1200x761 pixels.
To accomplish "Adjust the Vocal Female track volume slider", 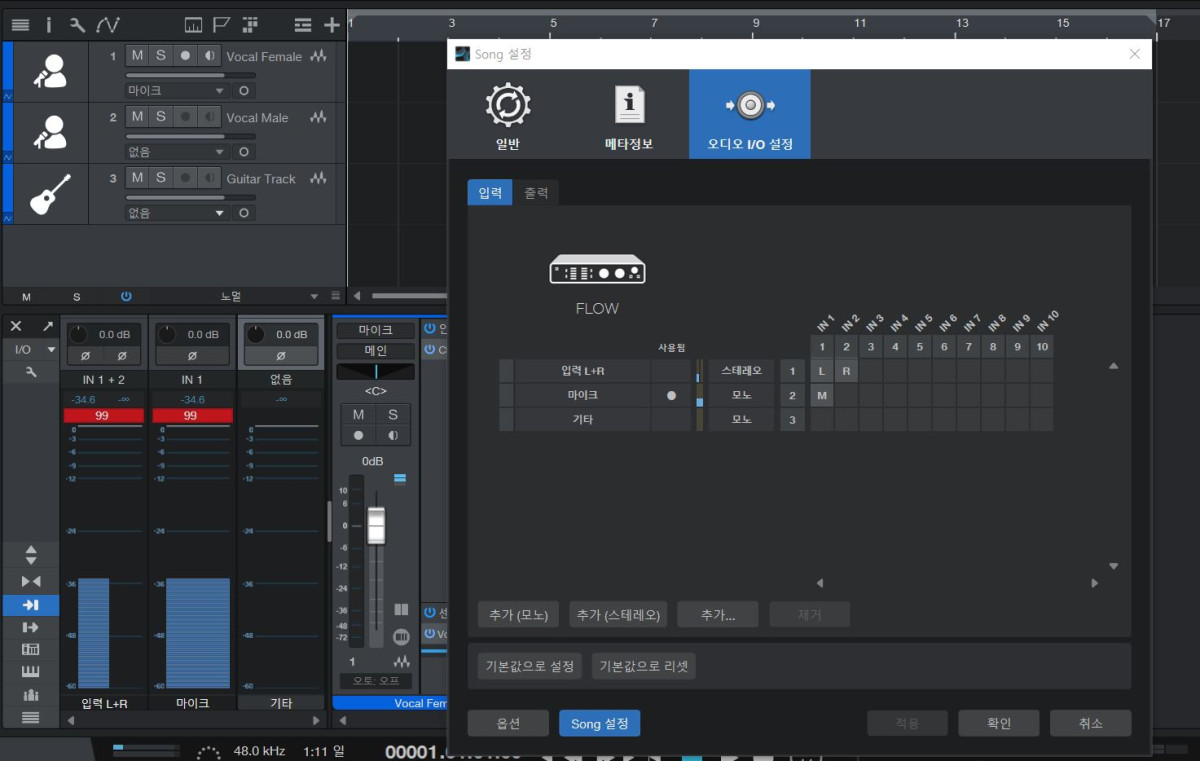I will click(x=190, y=76).
